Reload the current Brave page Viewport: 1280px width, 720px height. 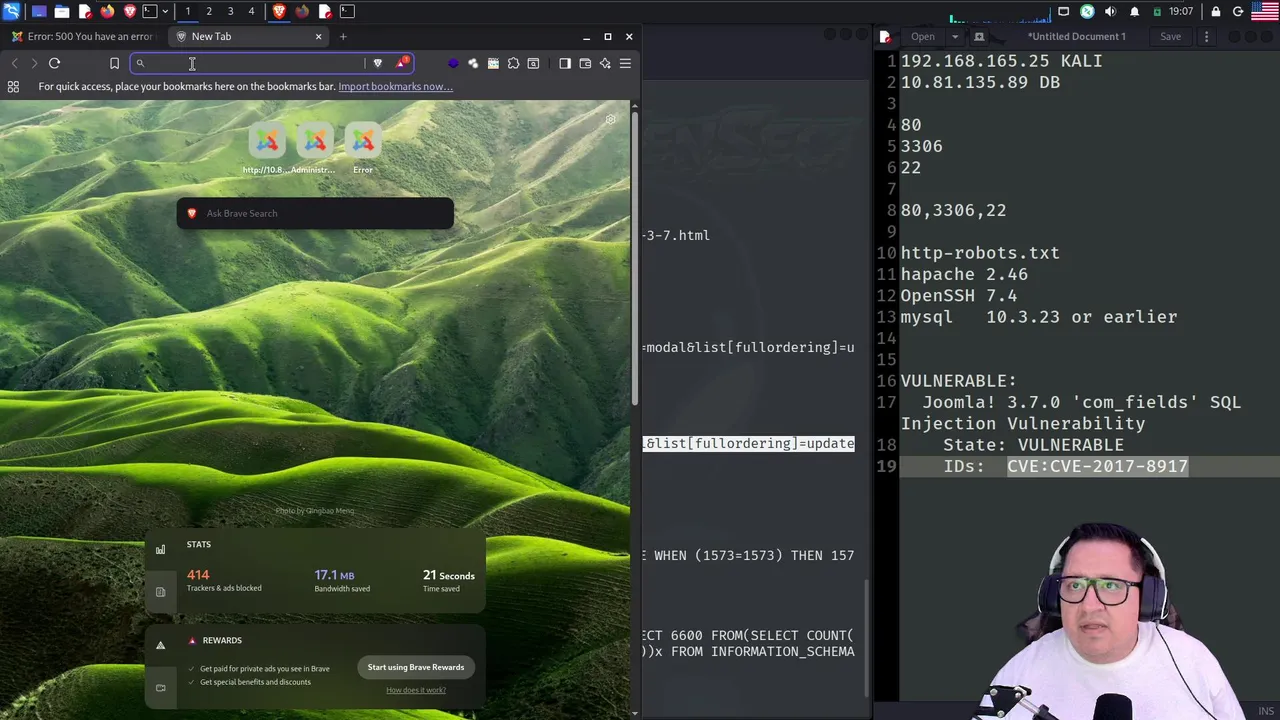click(x=54, y=63)
